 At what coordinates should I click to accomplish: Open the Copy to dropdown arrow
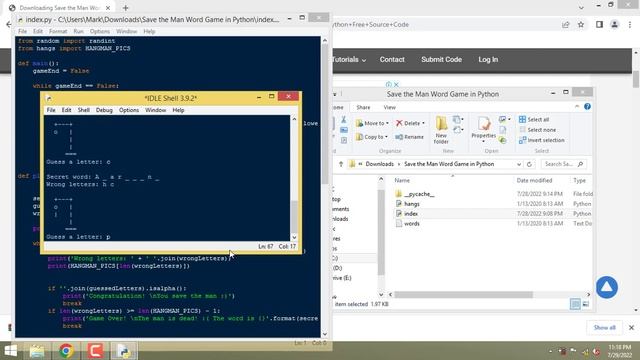tap(386, 137)
